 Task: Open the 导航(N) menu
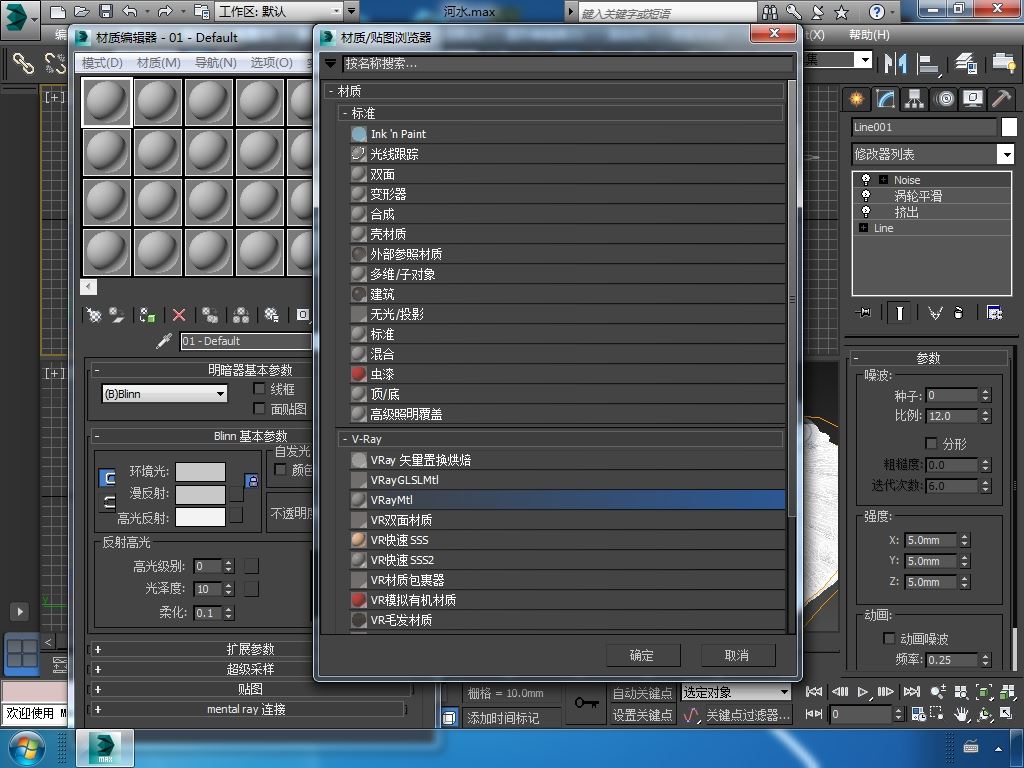pyautogui.click(x=216, y=63)
